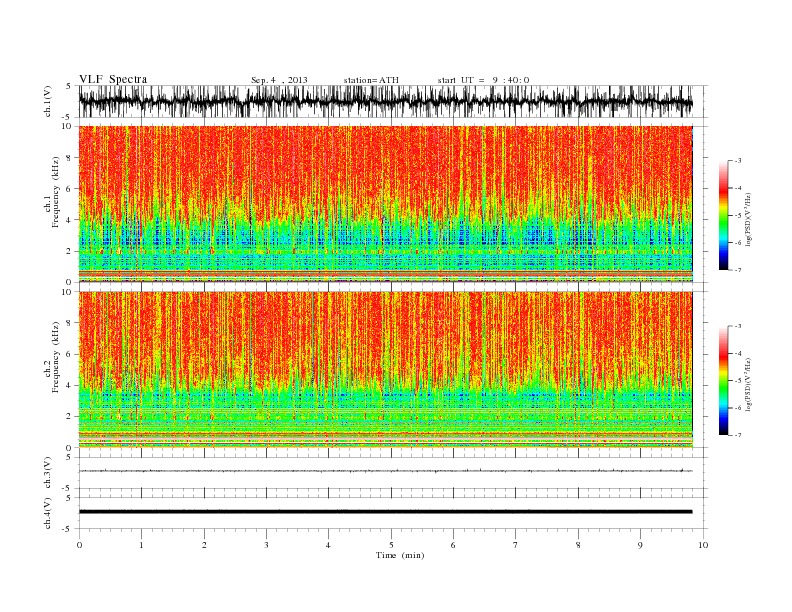Click the "8" tick on the time axis
Viewport: 792px width, 612px height.
coord(578,545)
